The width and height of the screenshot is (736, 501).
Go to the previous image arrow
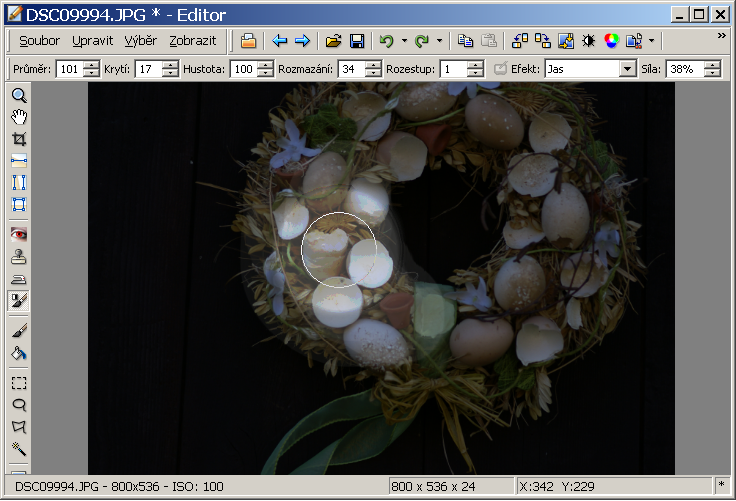point(280,41)
